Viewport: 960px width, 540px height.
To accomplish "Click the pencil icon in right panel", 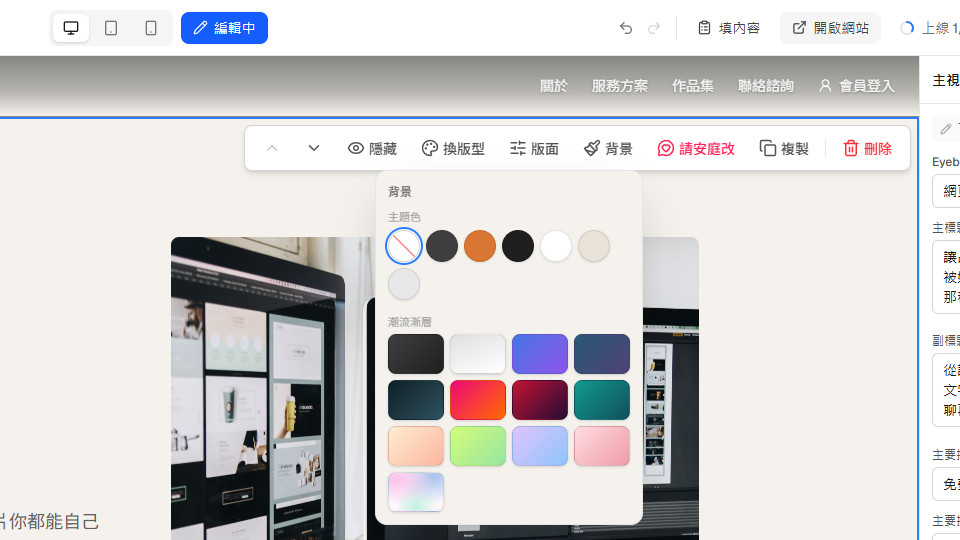I will pyautogui.click(x=946, y=129).
